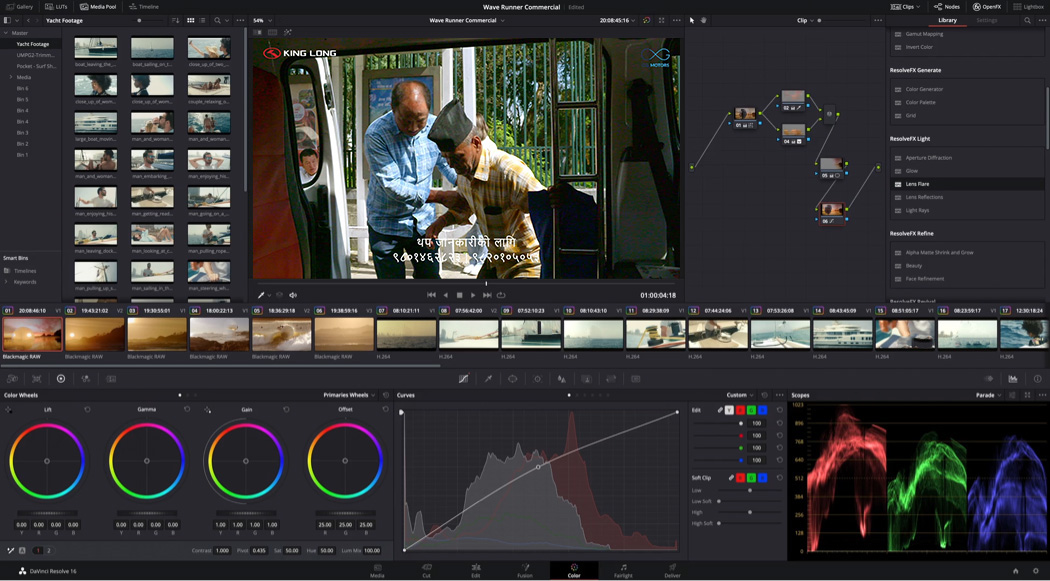The width and height of the screenshot is (1050, 581).
Task: Open the Curves palette icon
Action: [x=463, y=379]
